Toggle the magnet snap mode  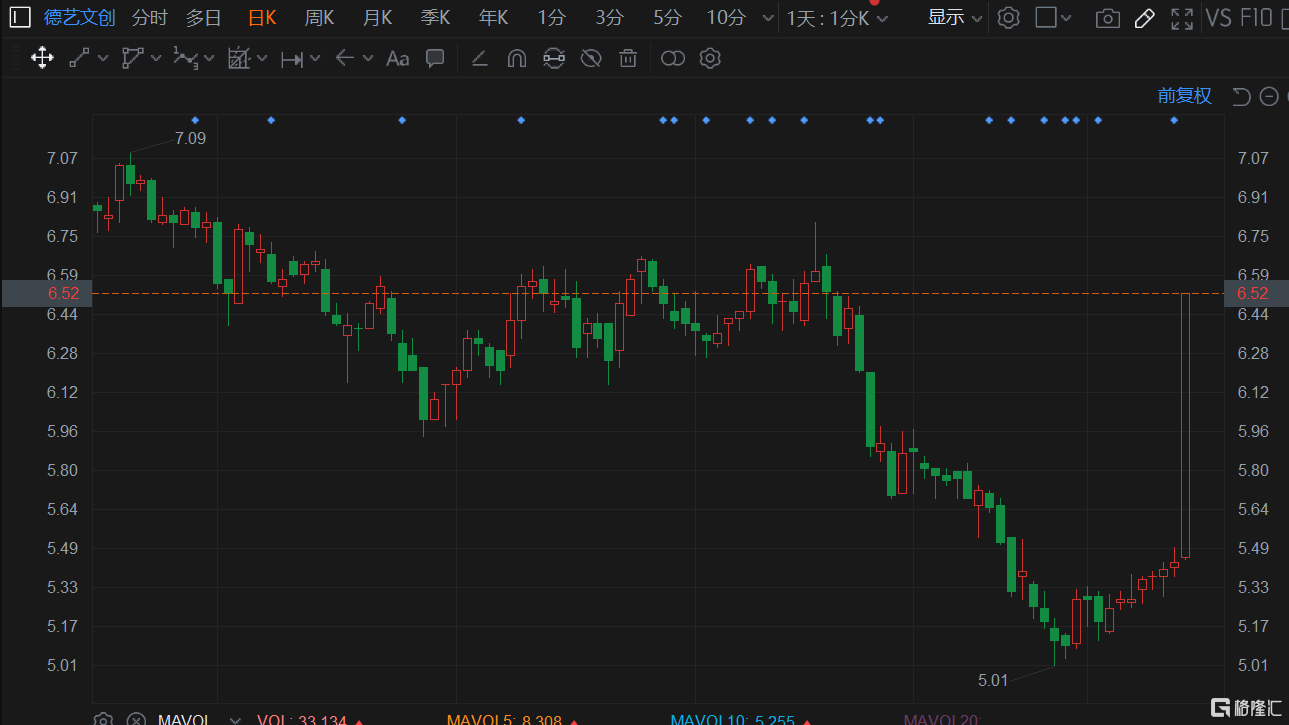point(516,58)
